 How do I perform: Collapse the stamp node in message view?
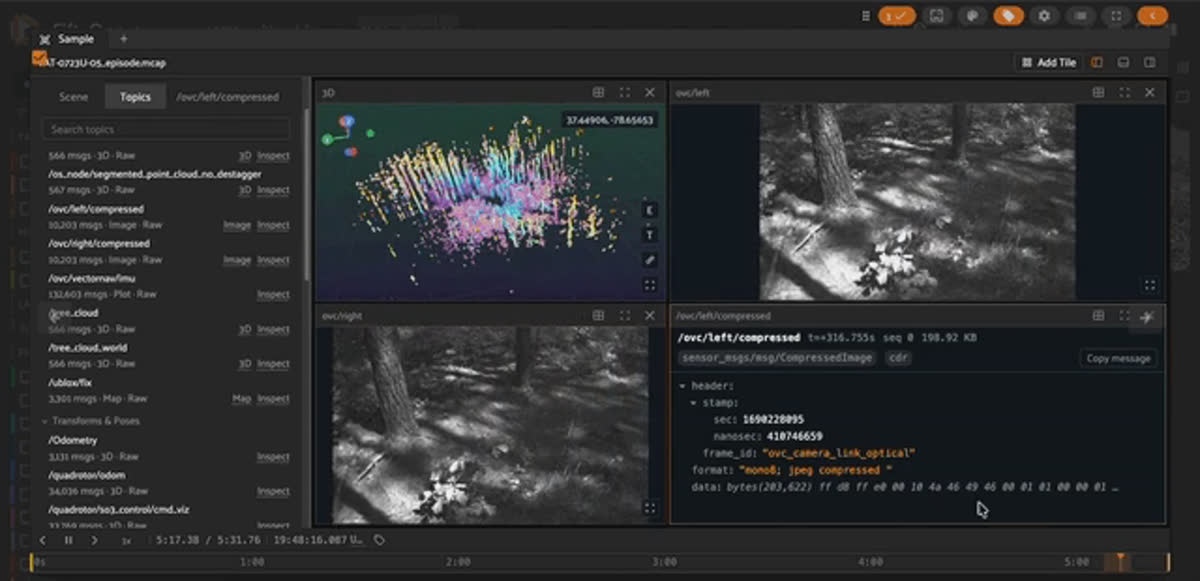[x=693, y=403]
